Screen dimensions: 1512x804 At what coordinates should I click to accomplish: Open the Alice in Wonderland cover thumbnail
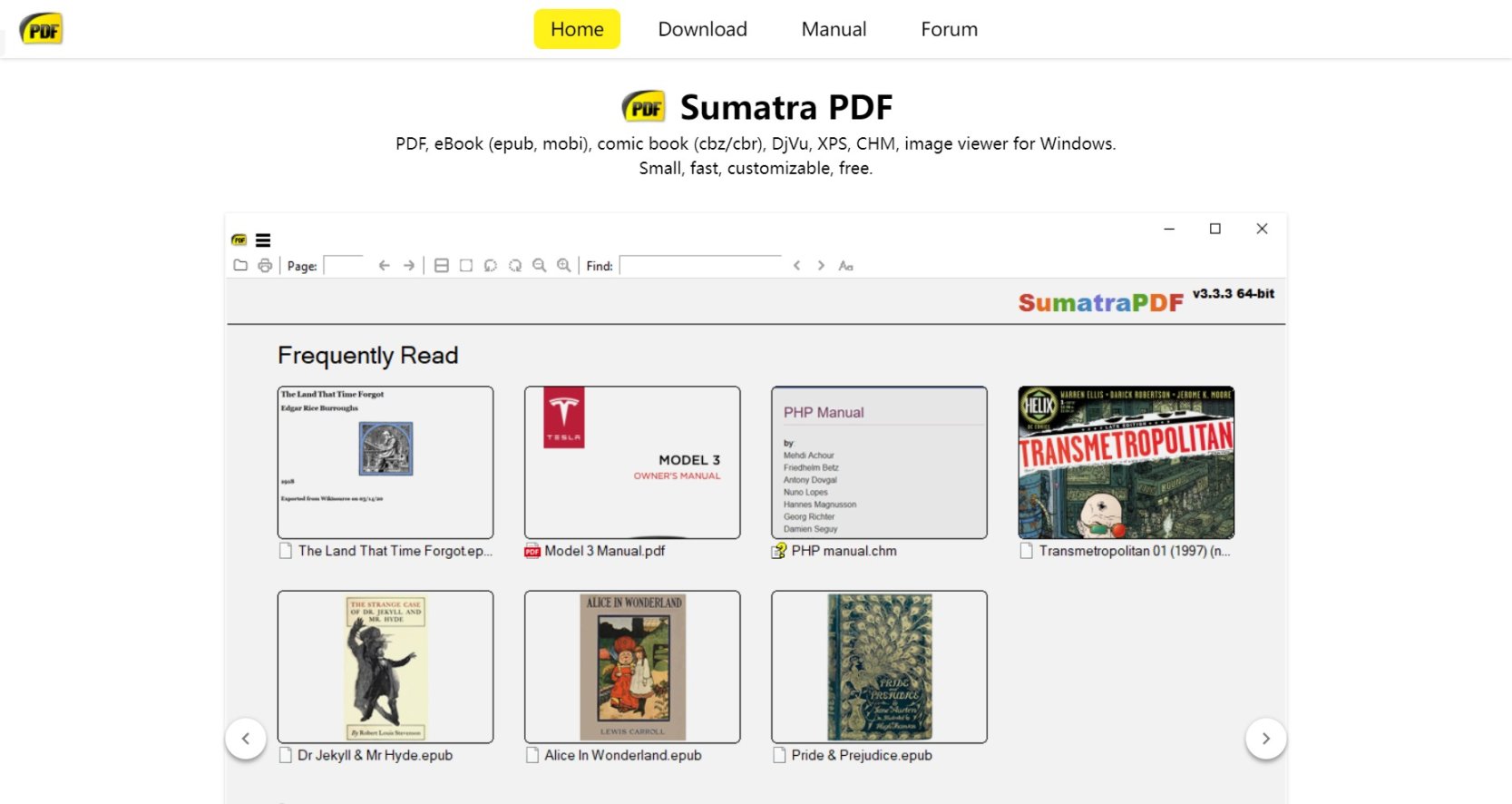pyautogui.click(x=632, y=667)
